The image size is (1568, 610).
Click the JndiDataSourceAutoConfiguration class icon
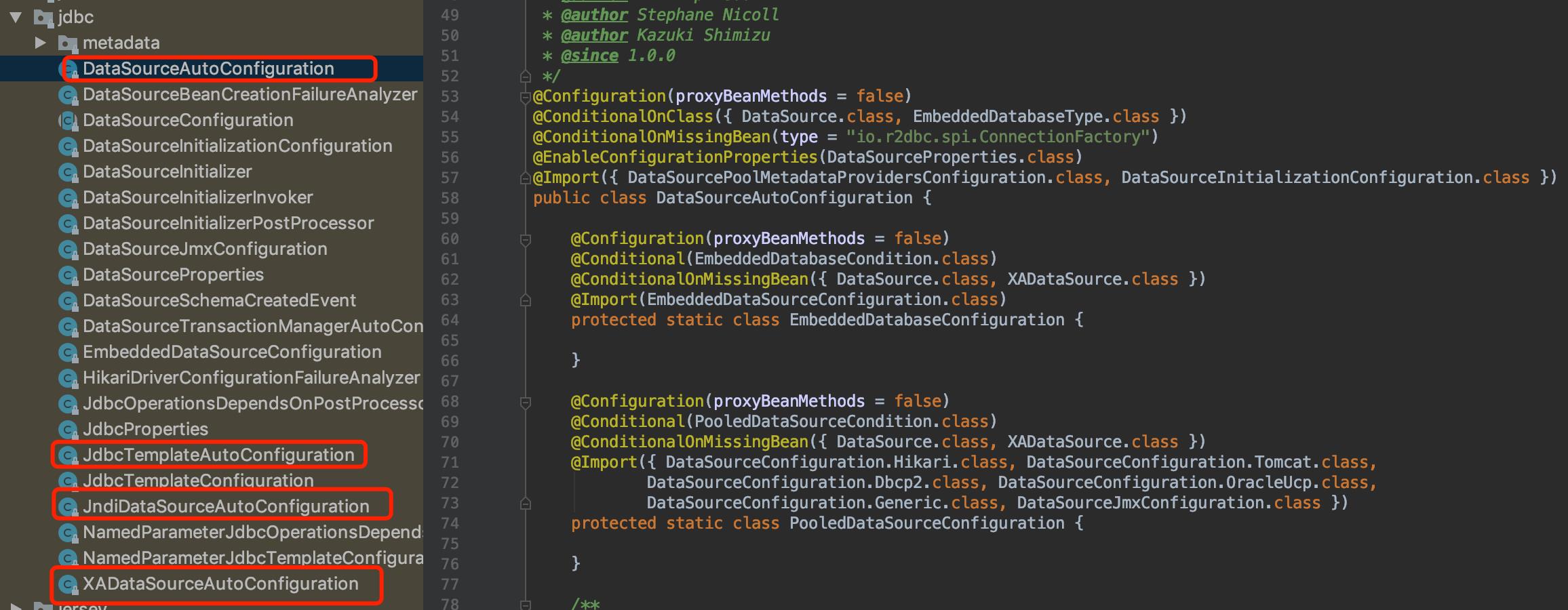pyautogui.click(x=68, y=507)
